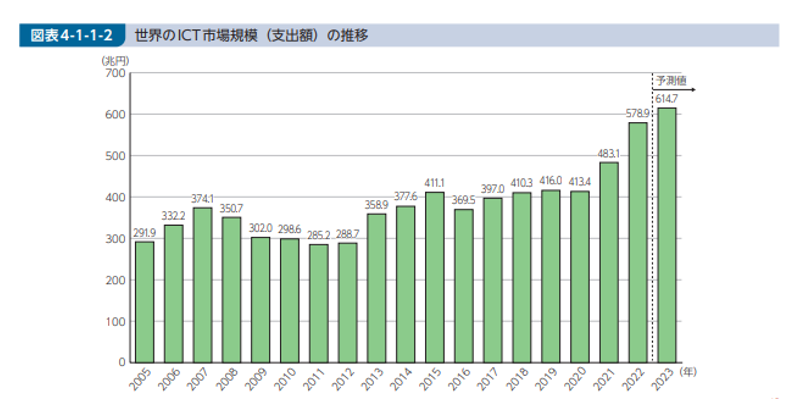Click the figure number label 図表4-1-1-2
The image size is (798, 412).
[x=71, y=36]
